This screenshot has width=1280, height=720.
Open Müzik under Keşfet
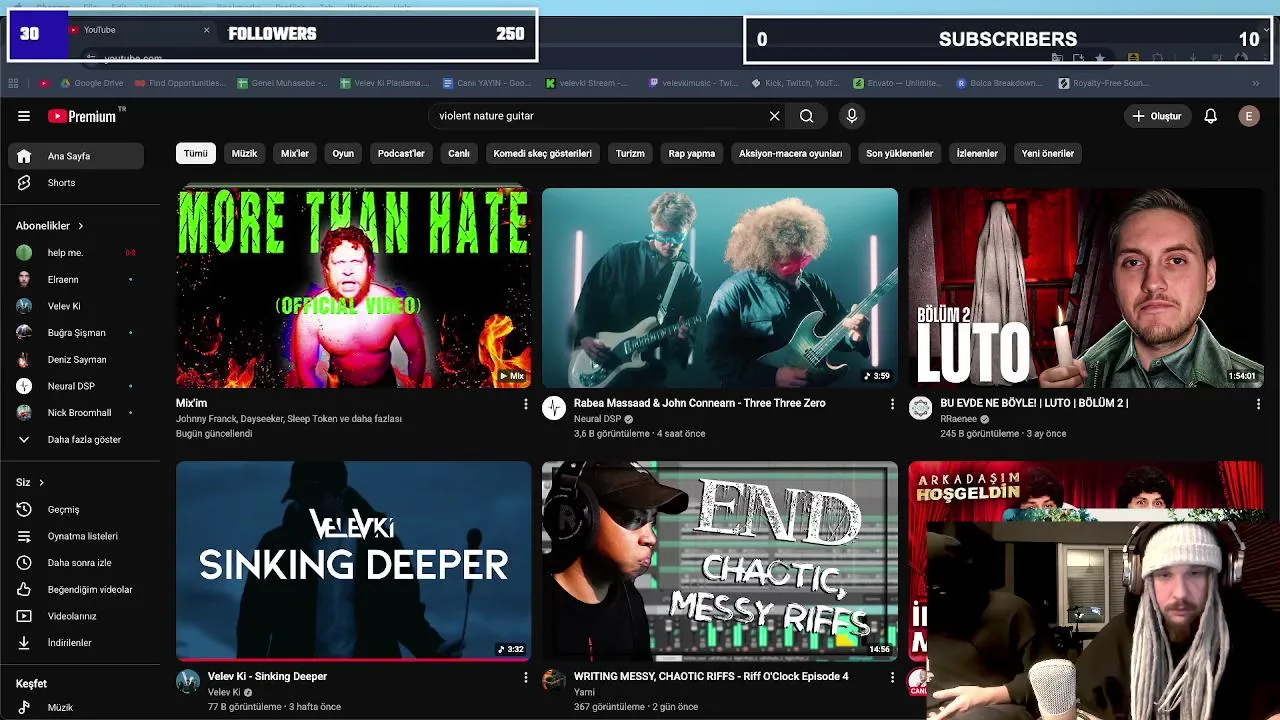click(x=76, y=707)
